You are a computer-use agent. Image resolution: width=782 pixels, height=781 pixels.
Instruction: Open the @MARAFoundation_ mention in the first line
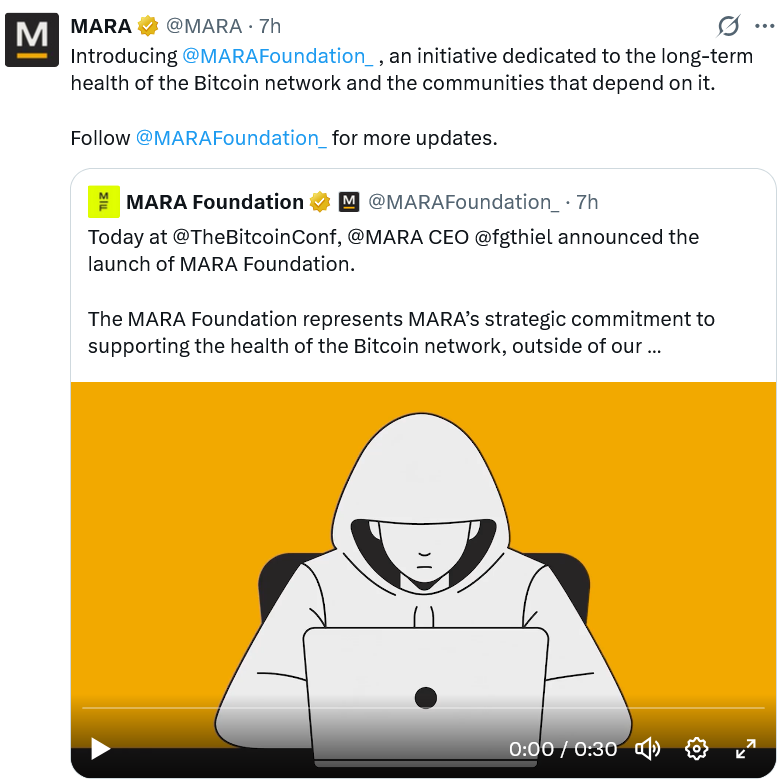click(x=277, y=56)
